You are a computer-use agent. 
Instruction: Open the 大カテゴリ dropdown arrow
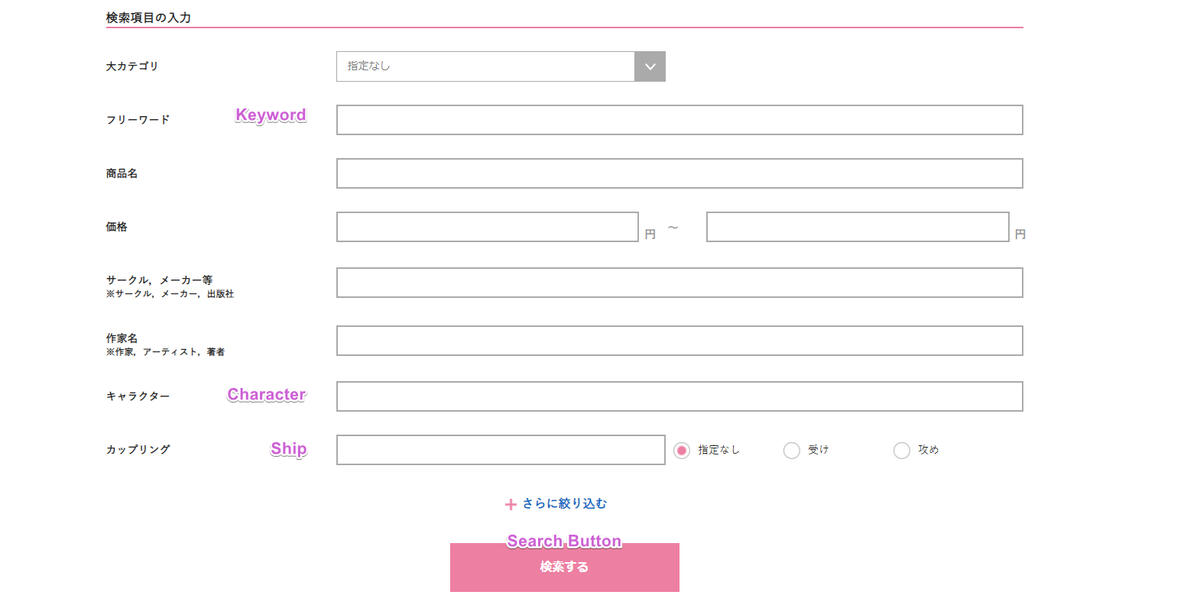click(650, 67)
